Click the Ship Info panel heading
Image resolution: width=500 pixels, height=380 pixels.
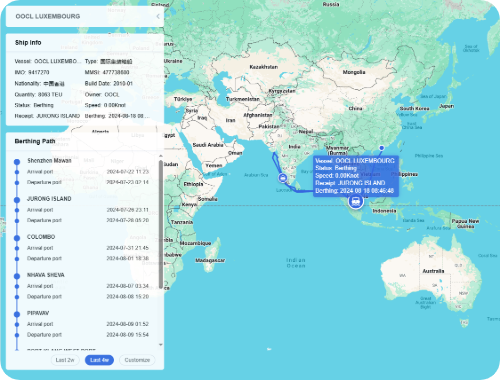coord(28,43)
